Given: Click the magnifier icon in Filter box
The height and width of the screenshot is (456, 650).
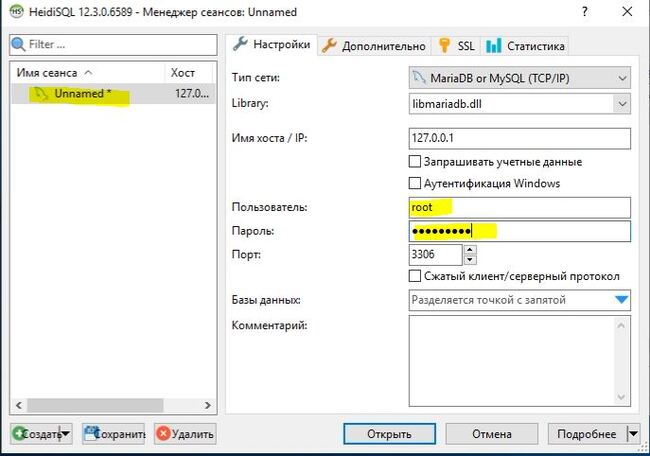Looking at the screenshot, I should [18, 44].
